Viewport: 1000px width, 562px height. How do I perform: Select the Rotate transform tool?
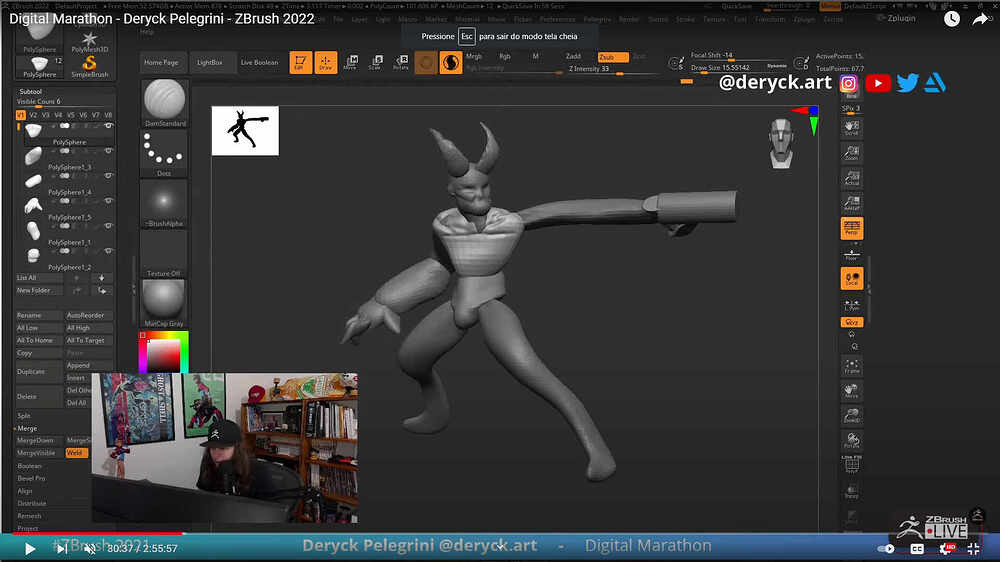point(401,63)
